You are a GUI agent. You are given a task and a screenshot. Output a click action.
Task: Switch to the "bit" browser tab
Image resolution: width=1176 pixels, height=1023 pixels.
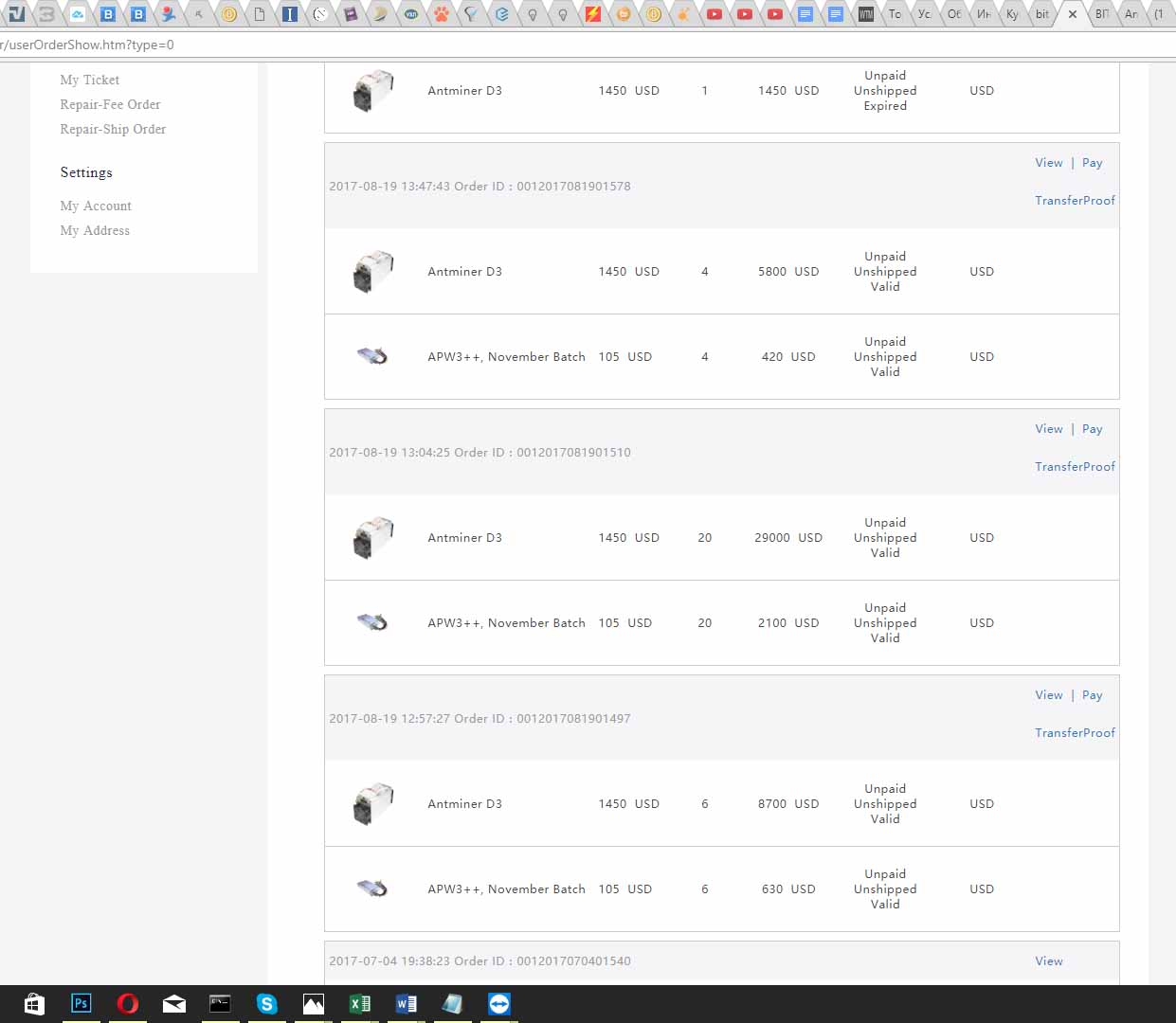[x=1041, y=14]
